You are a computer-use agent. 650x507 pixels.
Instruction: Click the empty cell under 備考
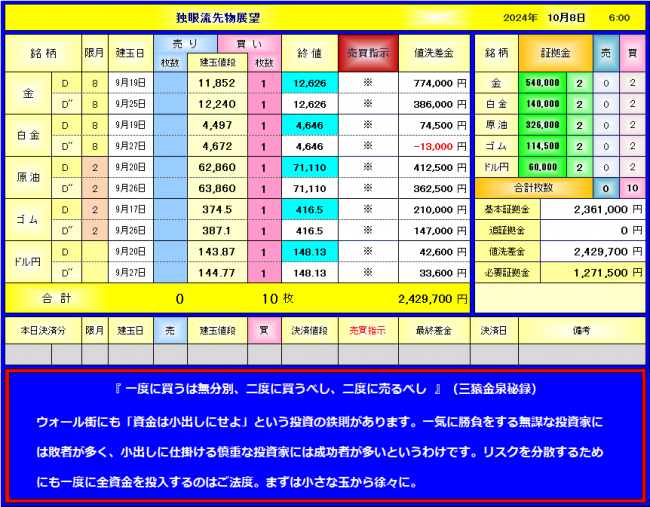[582, 354]
